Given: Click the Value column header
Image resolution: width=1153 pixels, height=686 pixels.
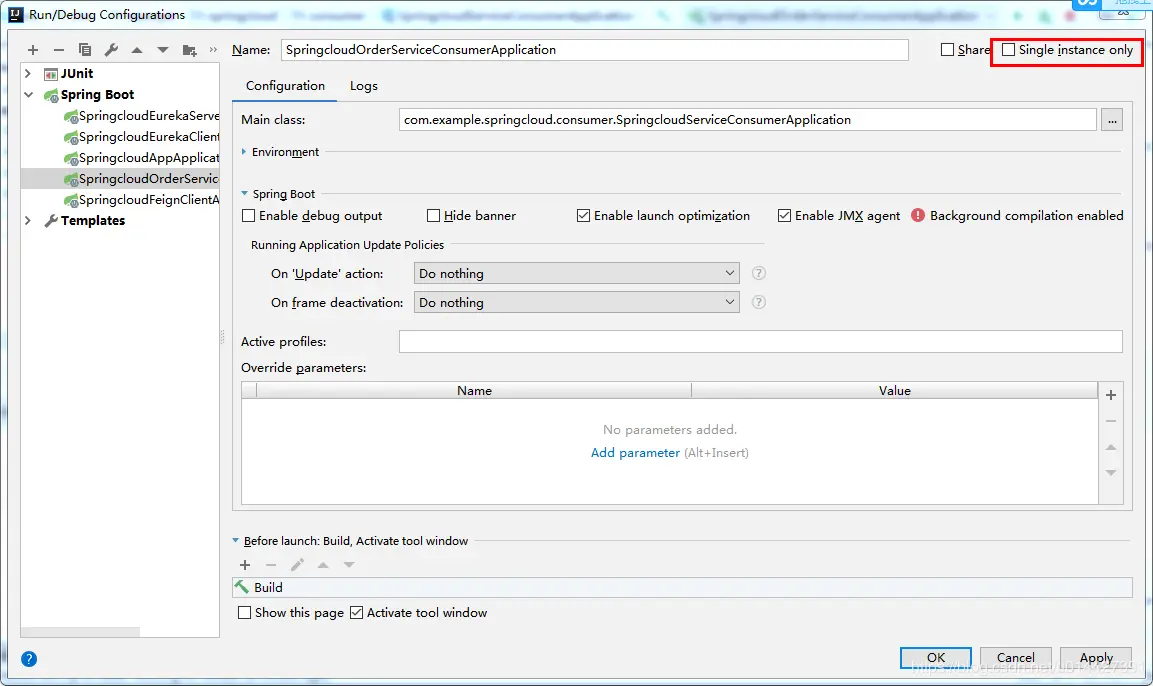Looking at the screenshot, I should [894, 390].
